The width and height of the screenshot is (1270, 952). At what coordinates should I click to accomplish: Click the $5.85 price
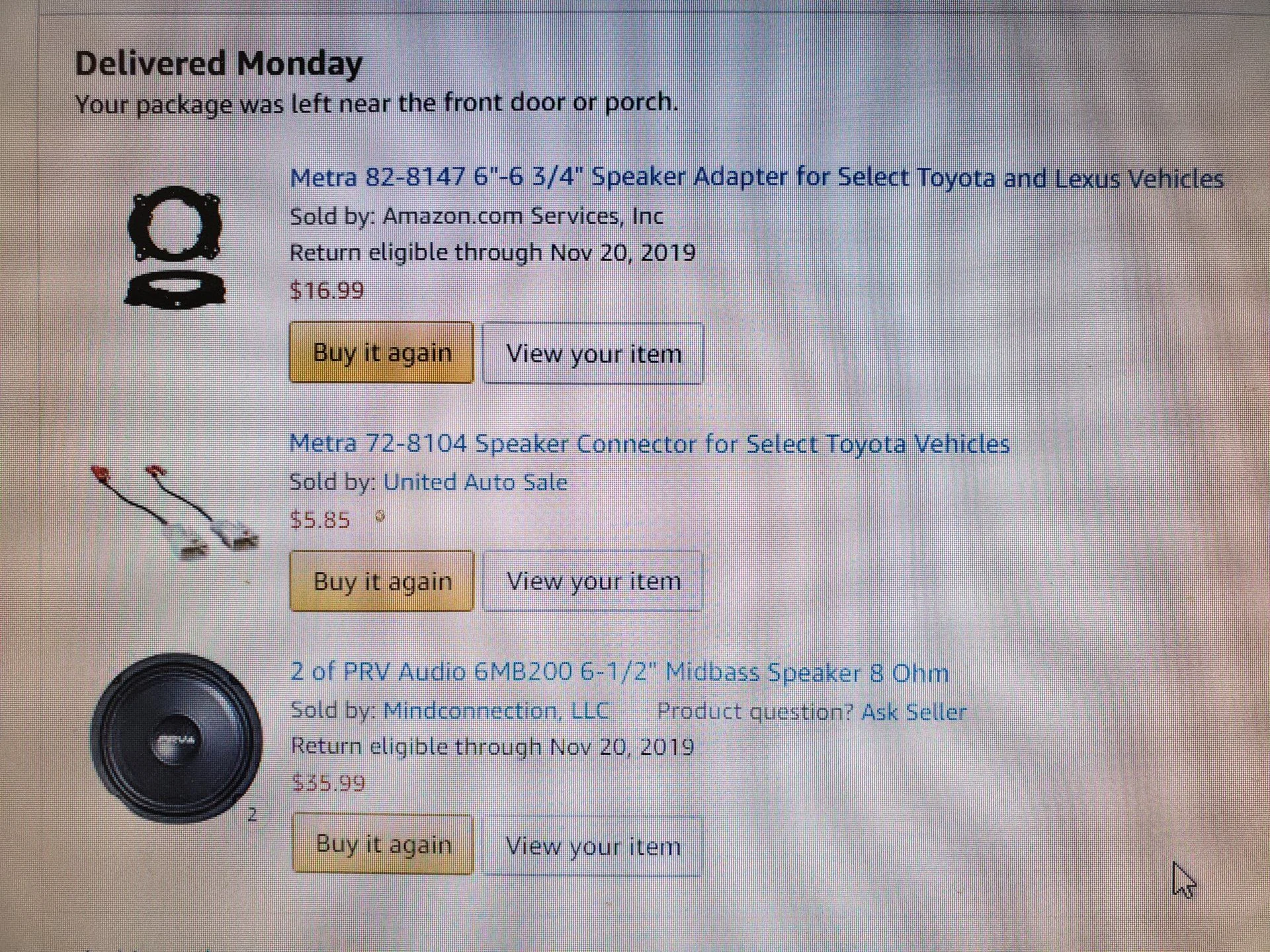(x=320, y=520)
